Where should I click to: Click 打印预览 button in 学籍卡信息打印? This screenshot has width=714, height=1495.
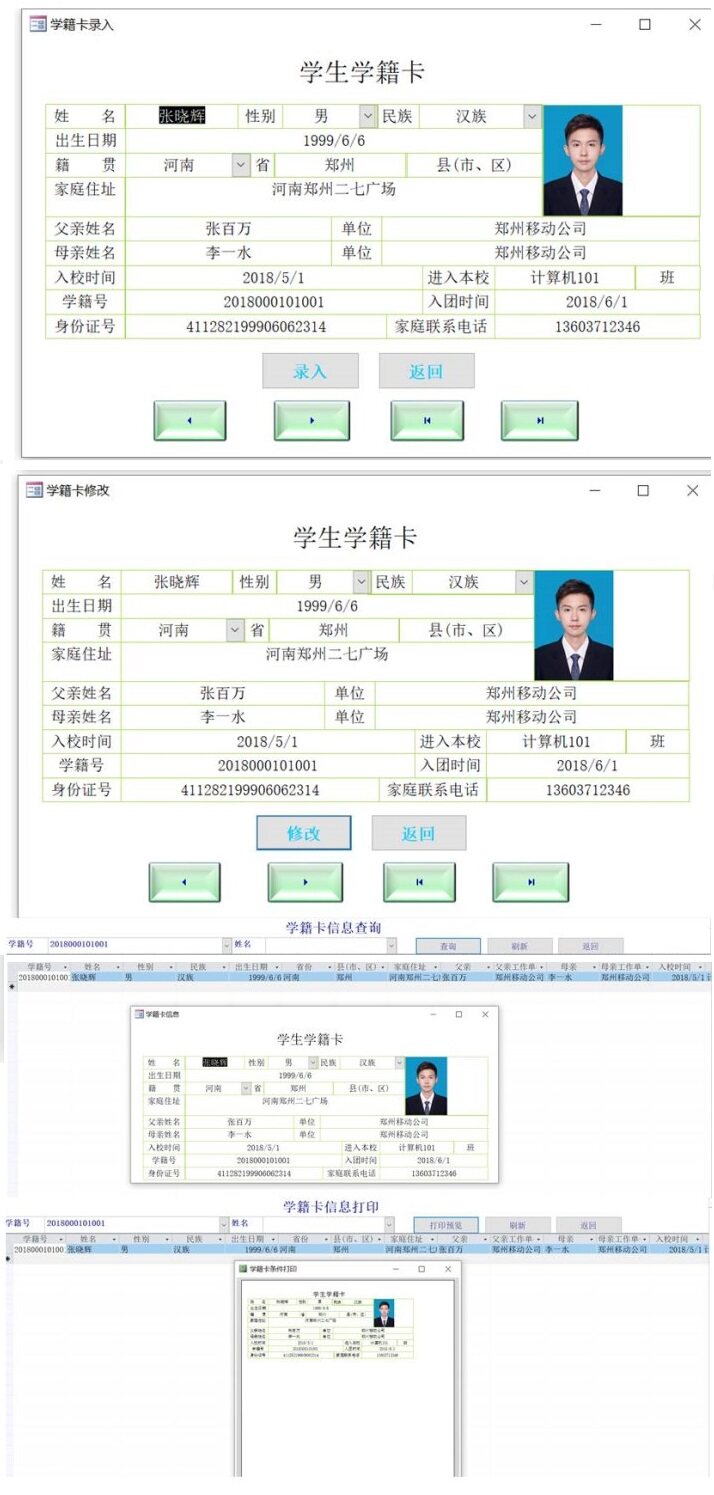[x=446, y=1225]
